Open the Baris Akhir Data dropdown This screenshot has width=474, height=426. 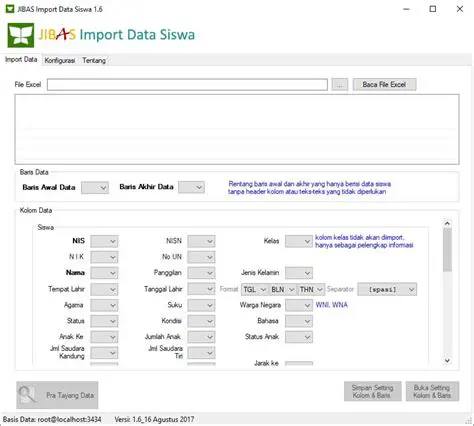[x=191, y=187]
